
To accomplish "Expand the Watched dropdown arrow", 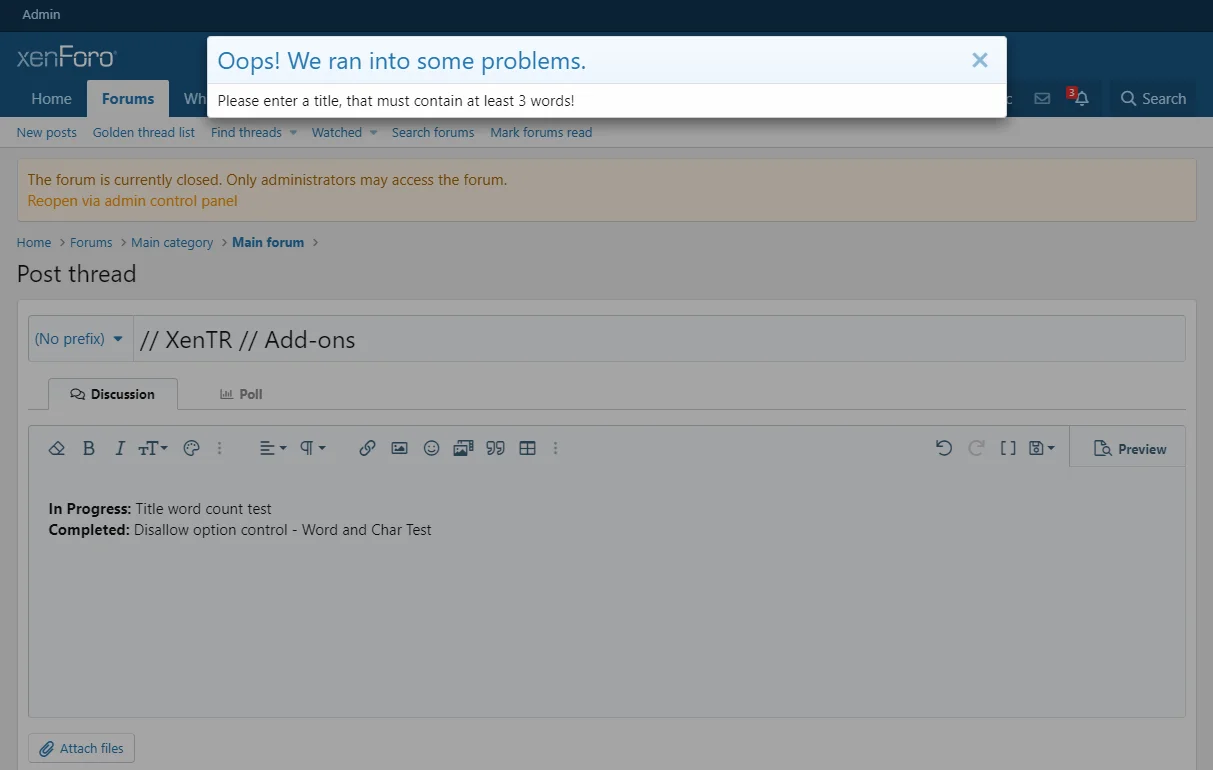I will coord(373,132).
